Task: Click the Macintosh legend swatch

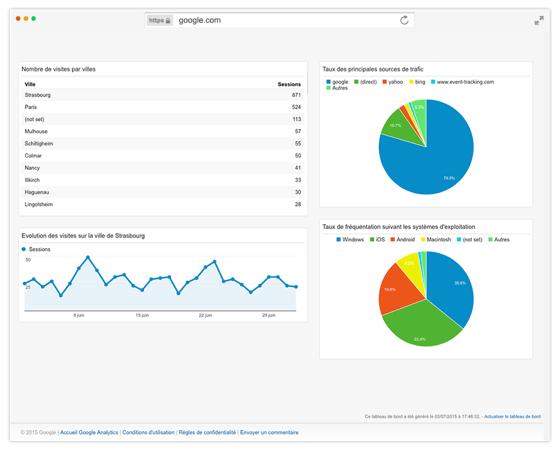Action: point(423,240)
